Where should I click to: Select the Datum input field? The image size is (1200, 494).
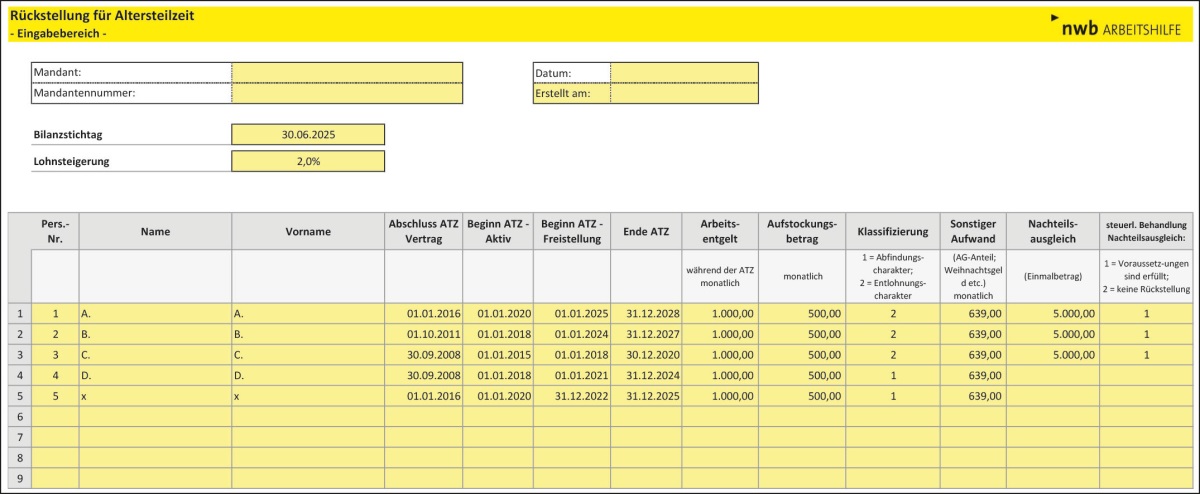684,72
